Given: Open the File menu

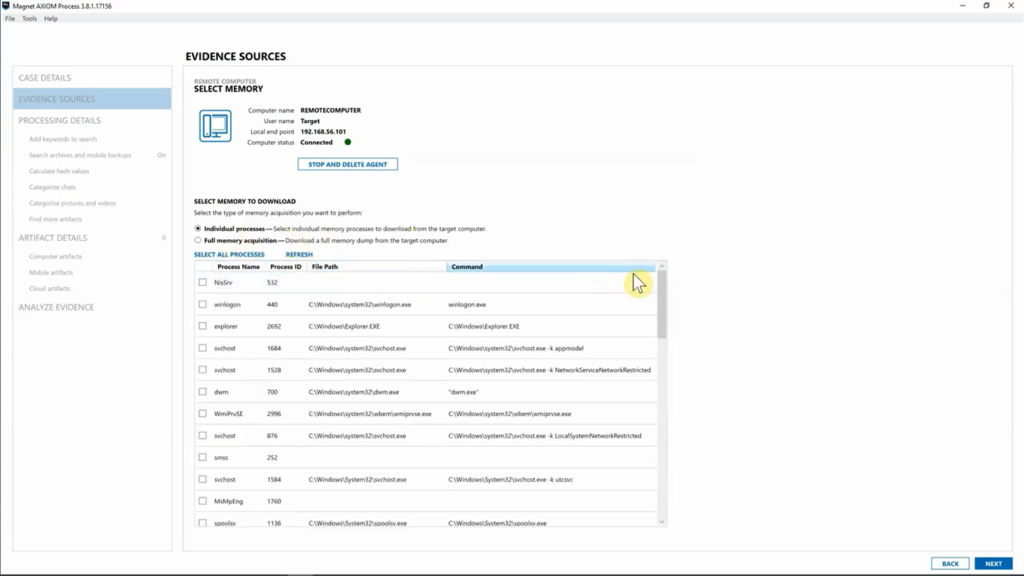Looking at the screenshot, I should point(10,18).
